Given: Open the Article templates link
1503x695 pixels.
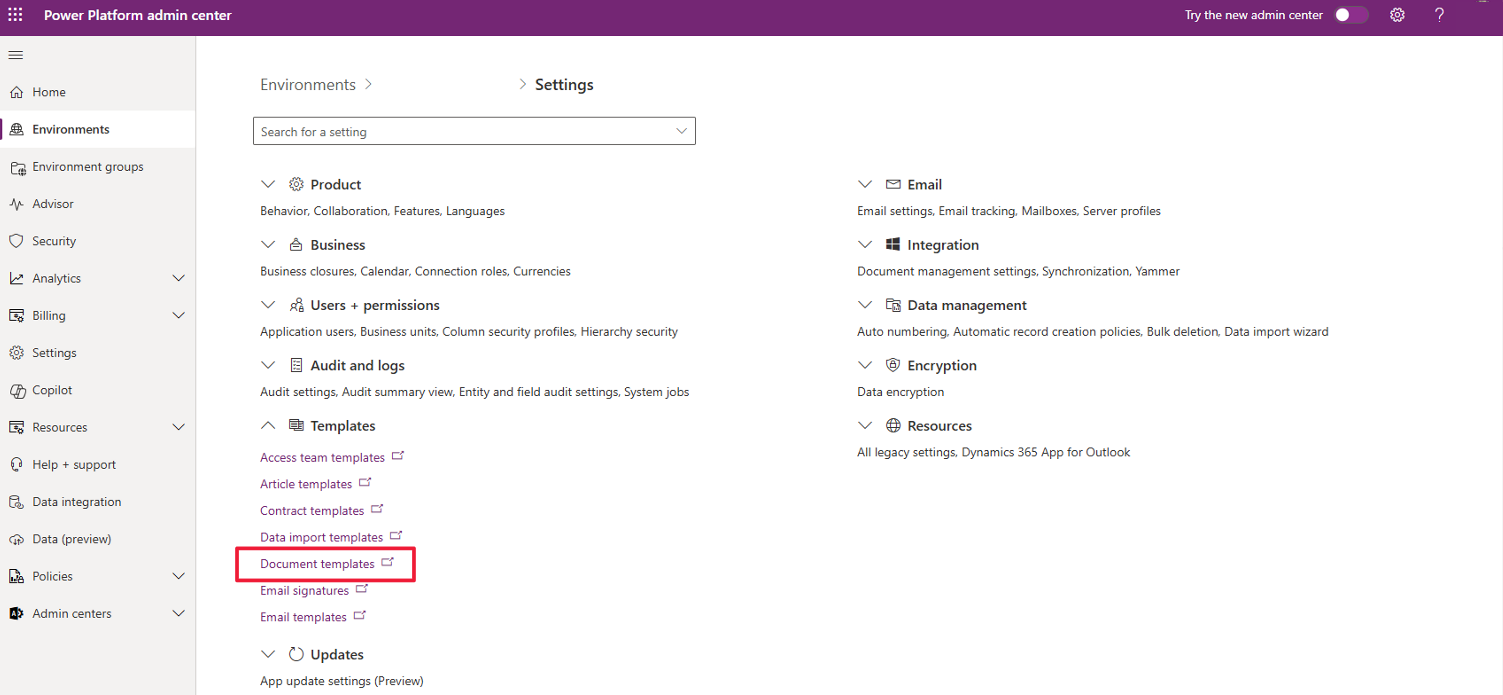Looking at the screenshot, I should [x=306, y=484].
